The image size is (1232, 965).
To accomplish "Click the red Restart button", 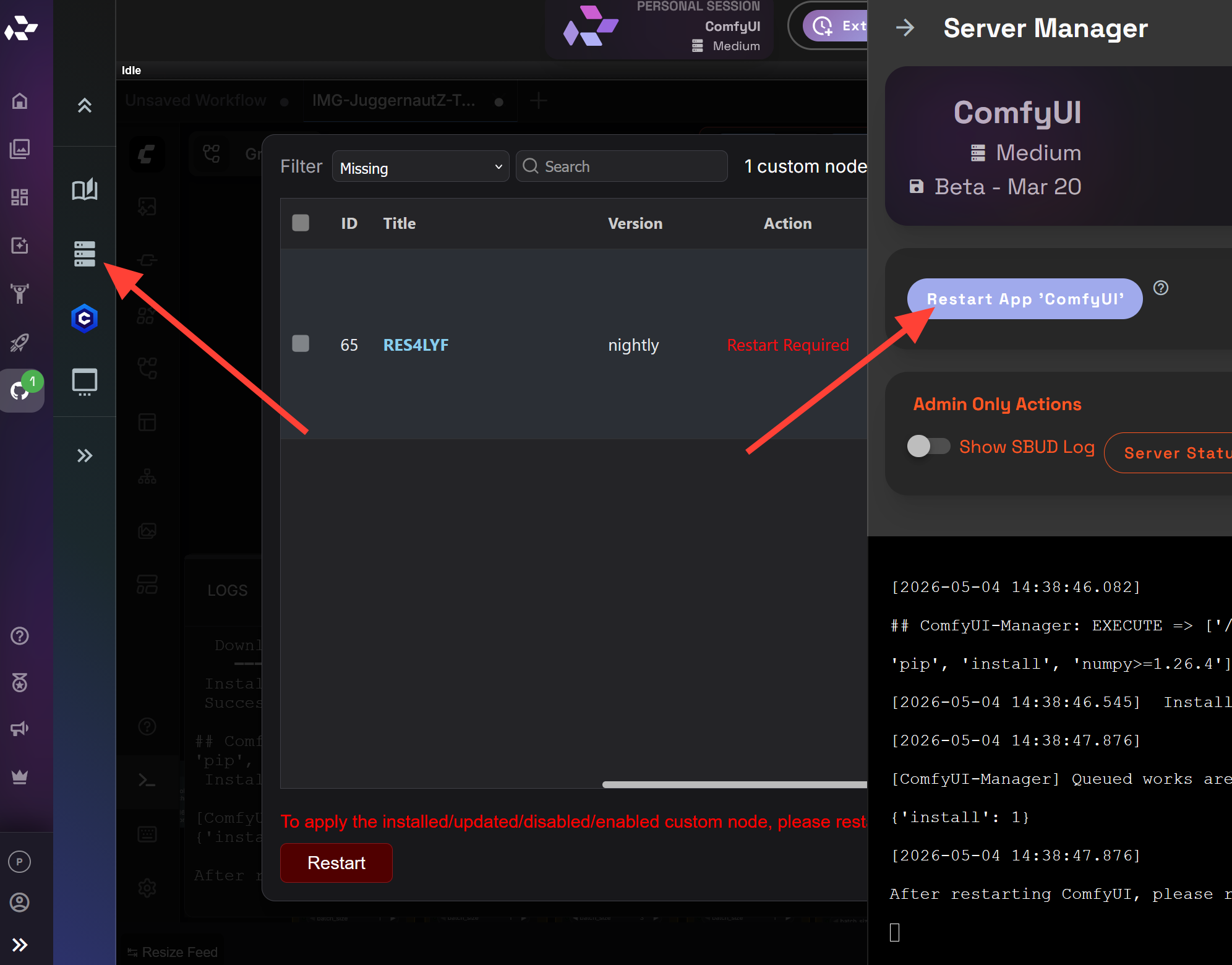I will [336, 862].
